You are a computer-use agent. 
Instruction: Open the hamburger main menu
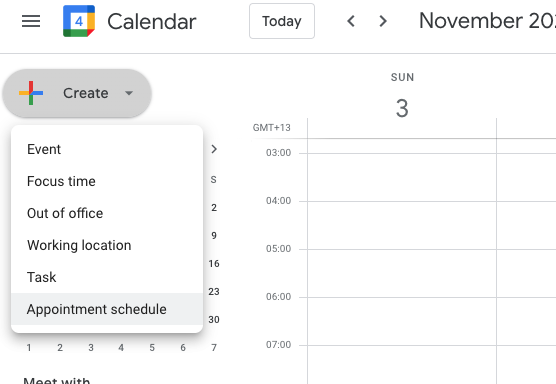pos(31,21)
